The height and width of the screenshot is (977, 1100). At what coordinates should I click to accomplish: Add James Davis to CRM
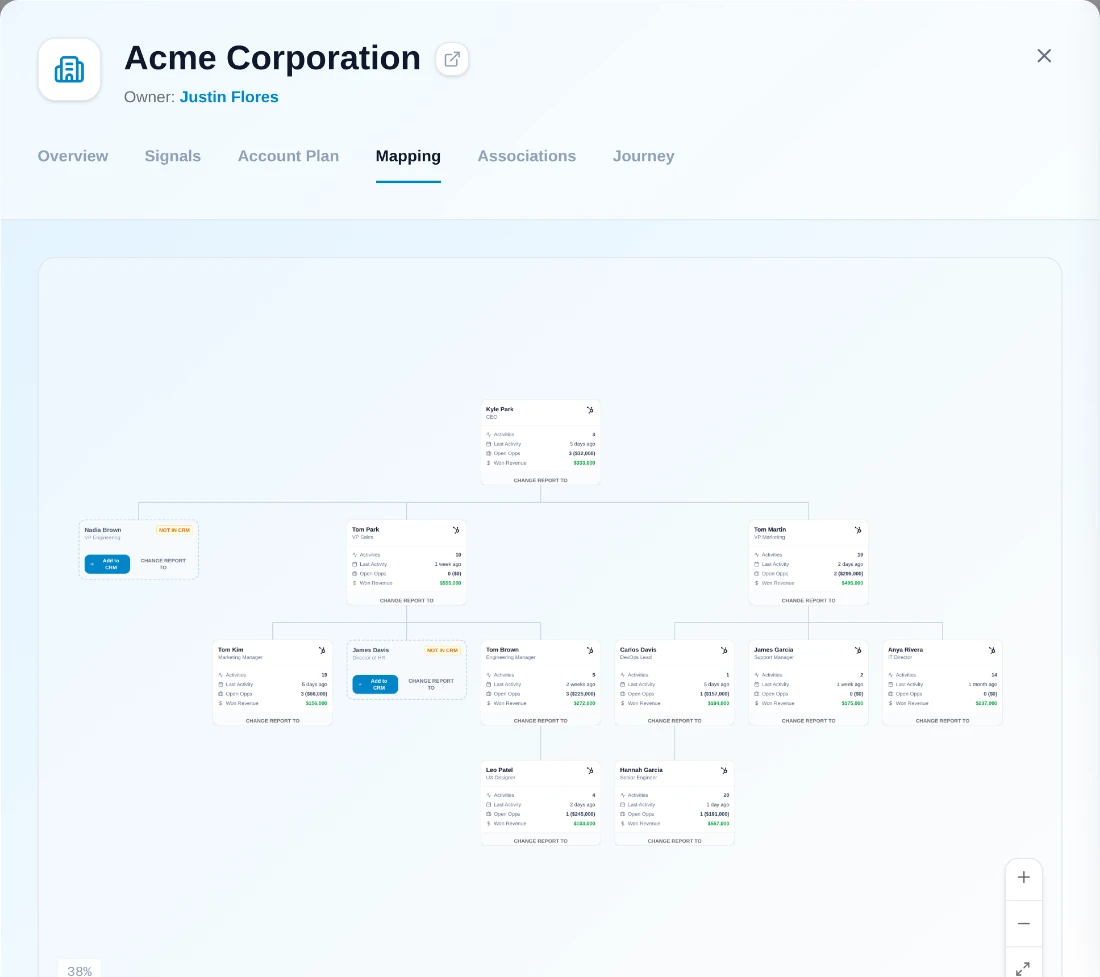[375, 684]
